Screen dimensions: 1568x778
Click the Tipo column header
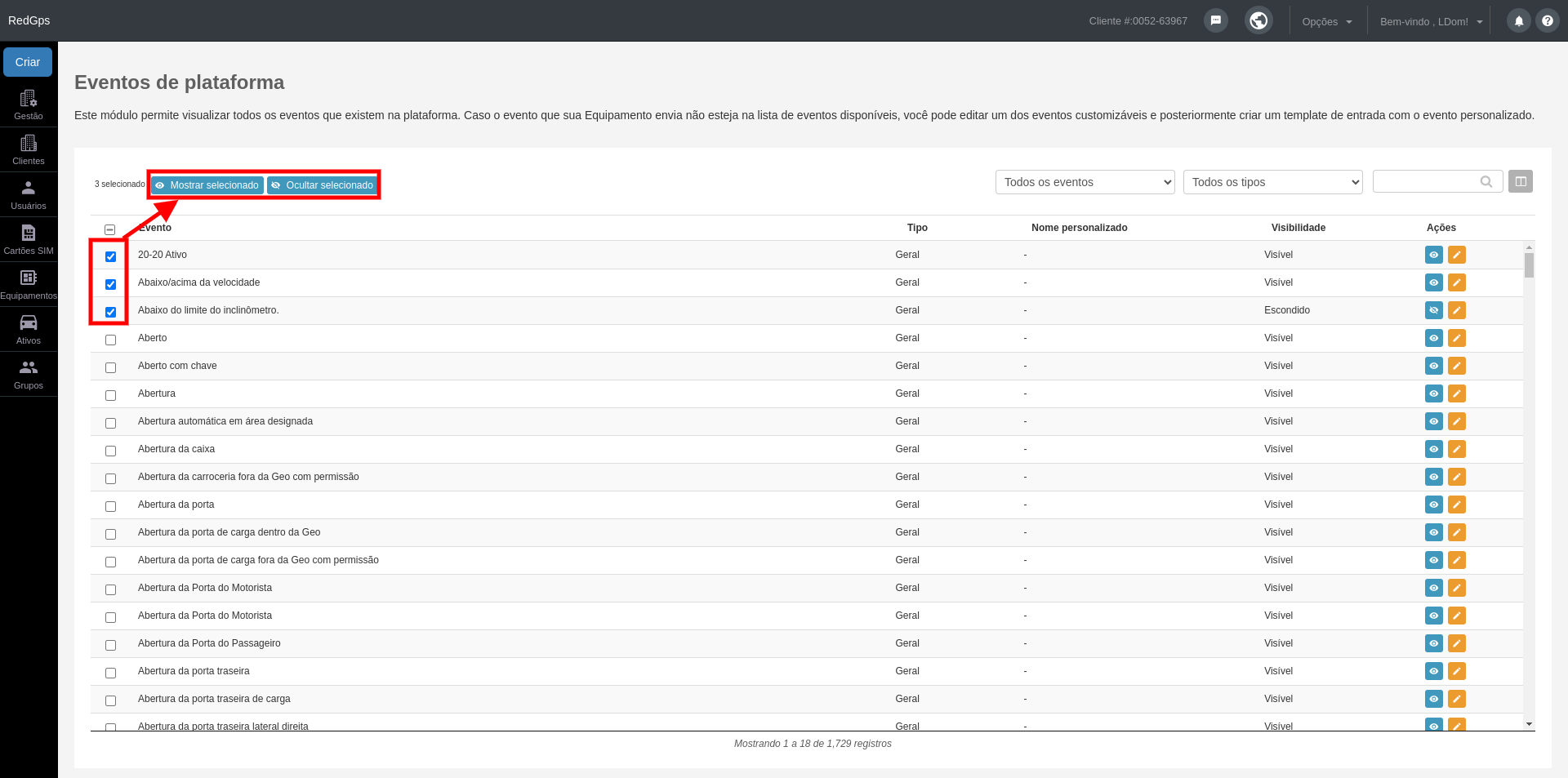[917, 228]
